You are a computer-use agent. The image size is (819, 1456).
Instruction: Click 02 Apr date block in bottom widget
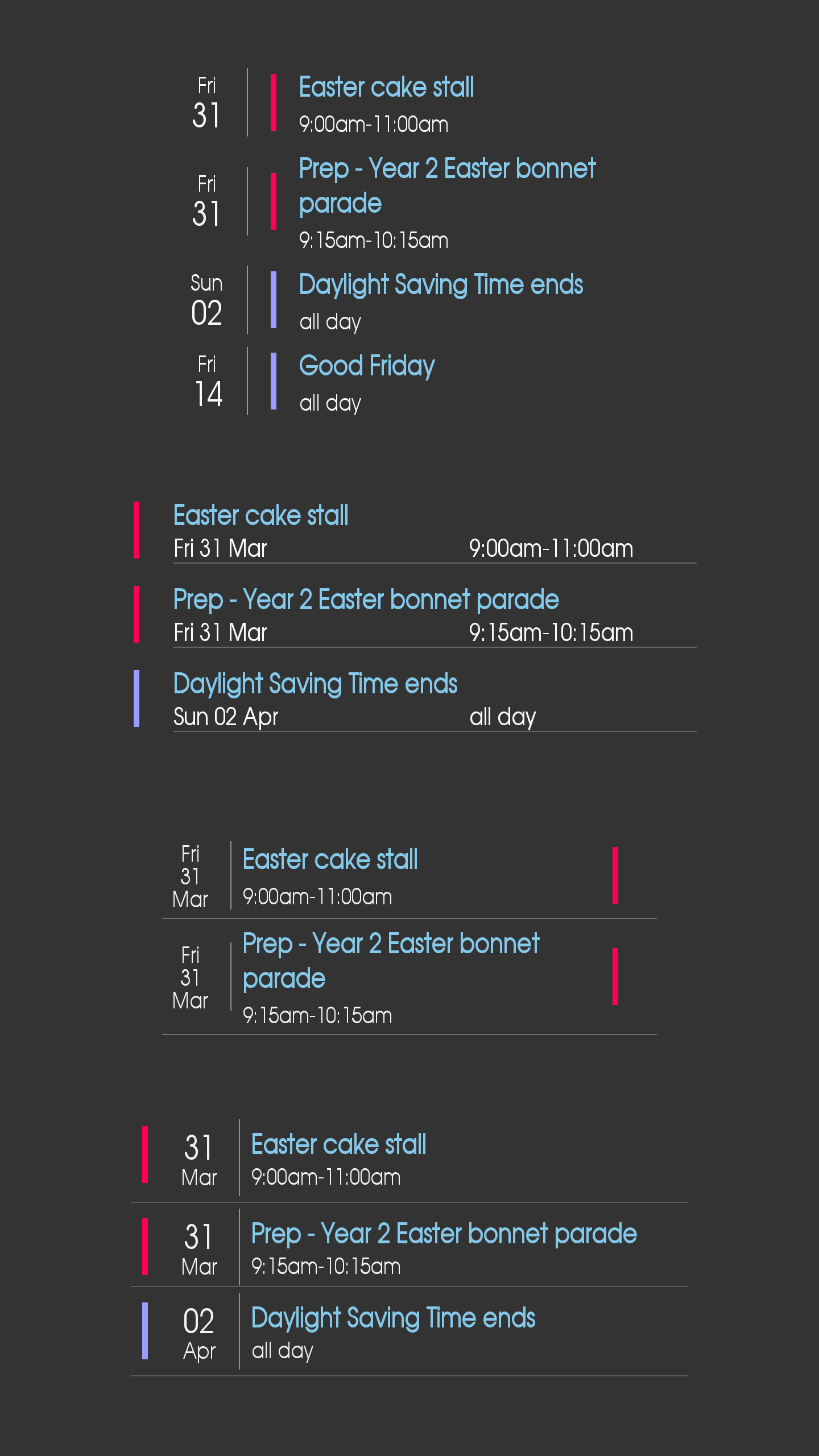pos(199,1332)
